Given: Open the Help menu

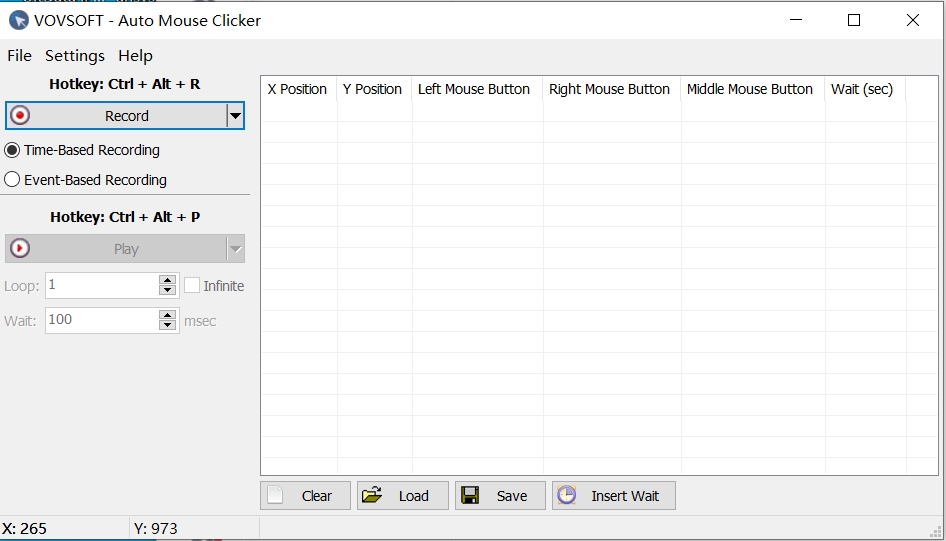Looking at the screenshot, I should pos(135,55).
